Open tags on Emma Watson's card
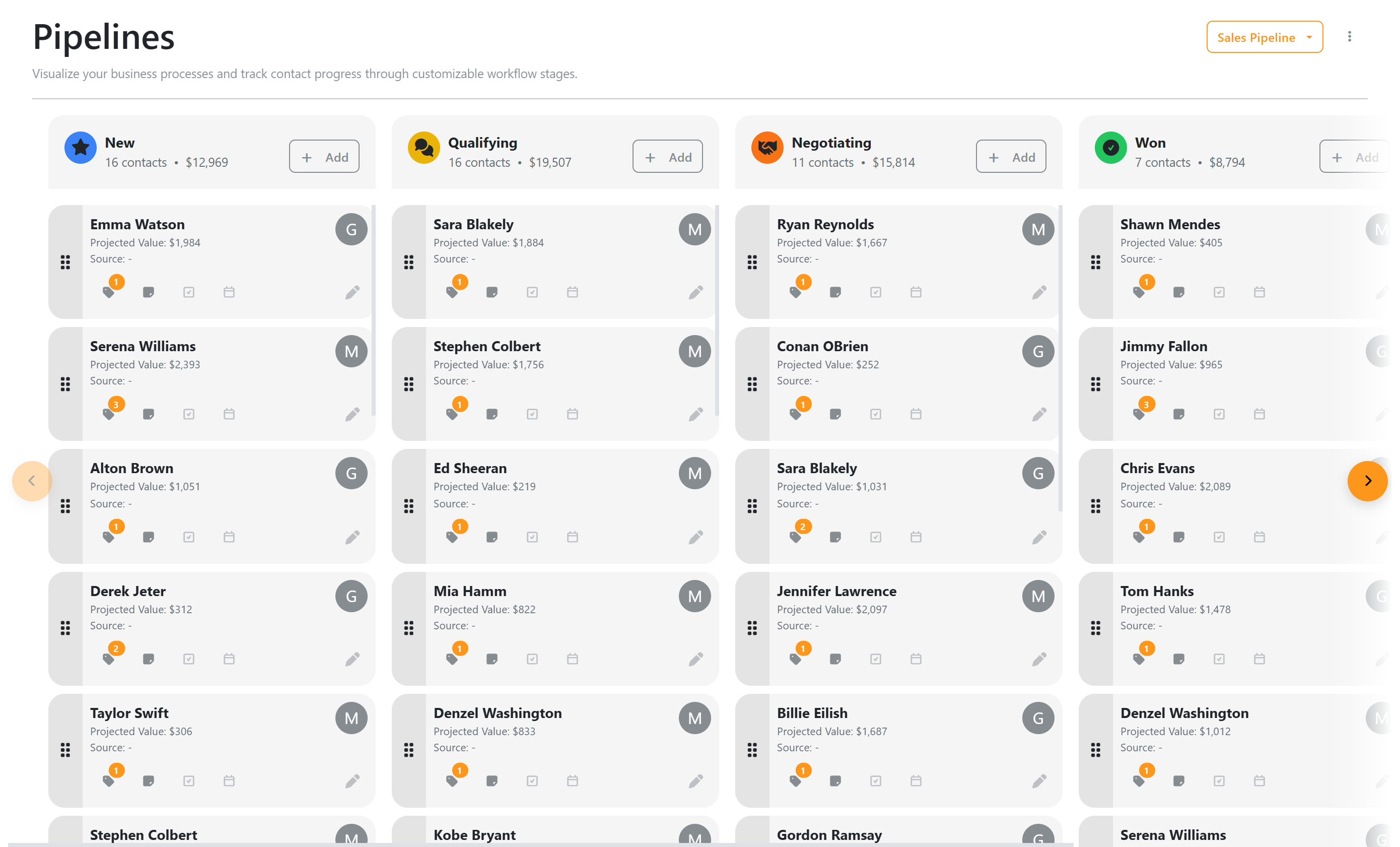This screenshot has width=1400, height=847. (x=108, y=292)
